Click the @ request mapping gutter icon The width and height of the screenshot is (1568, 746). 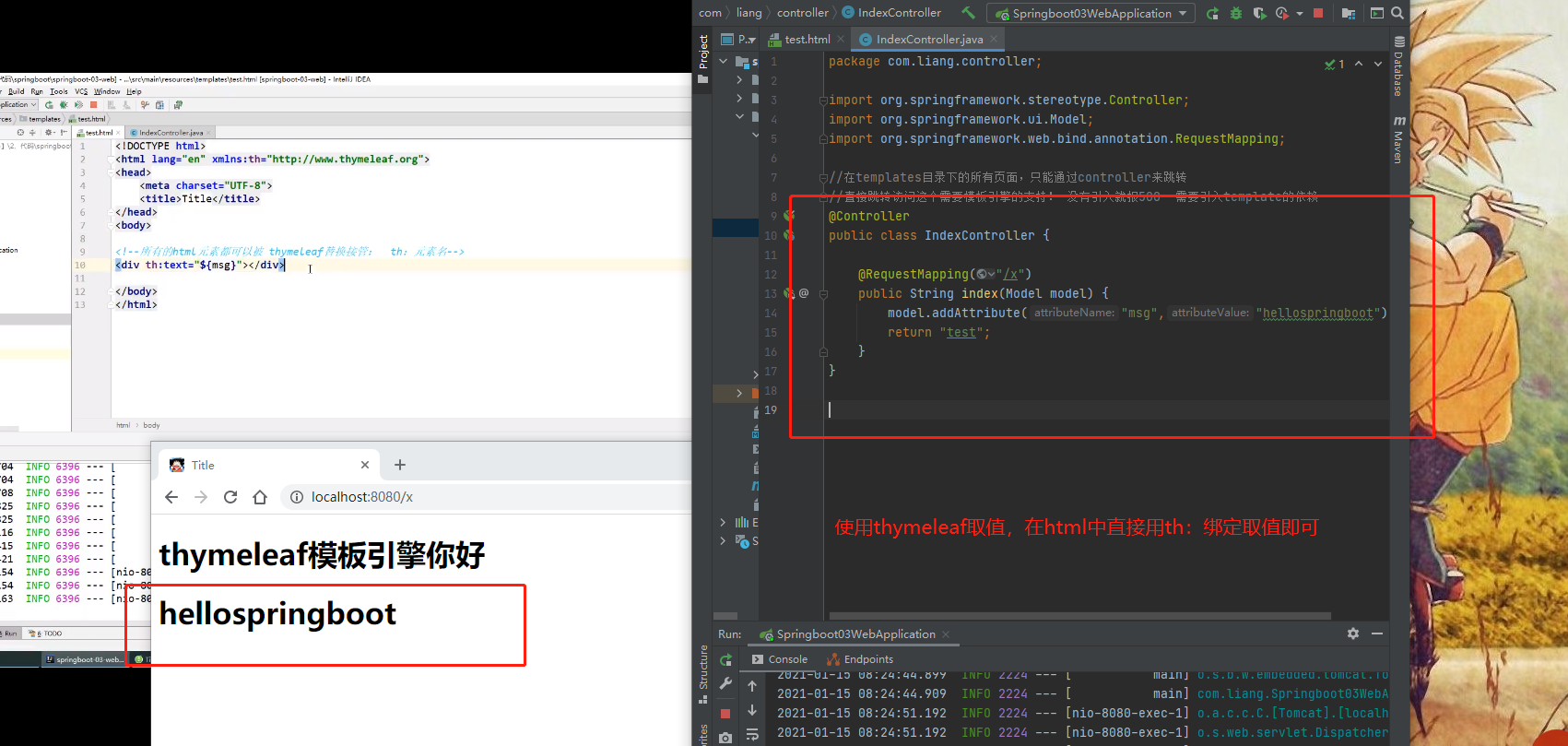coord(804,293)
